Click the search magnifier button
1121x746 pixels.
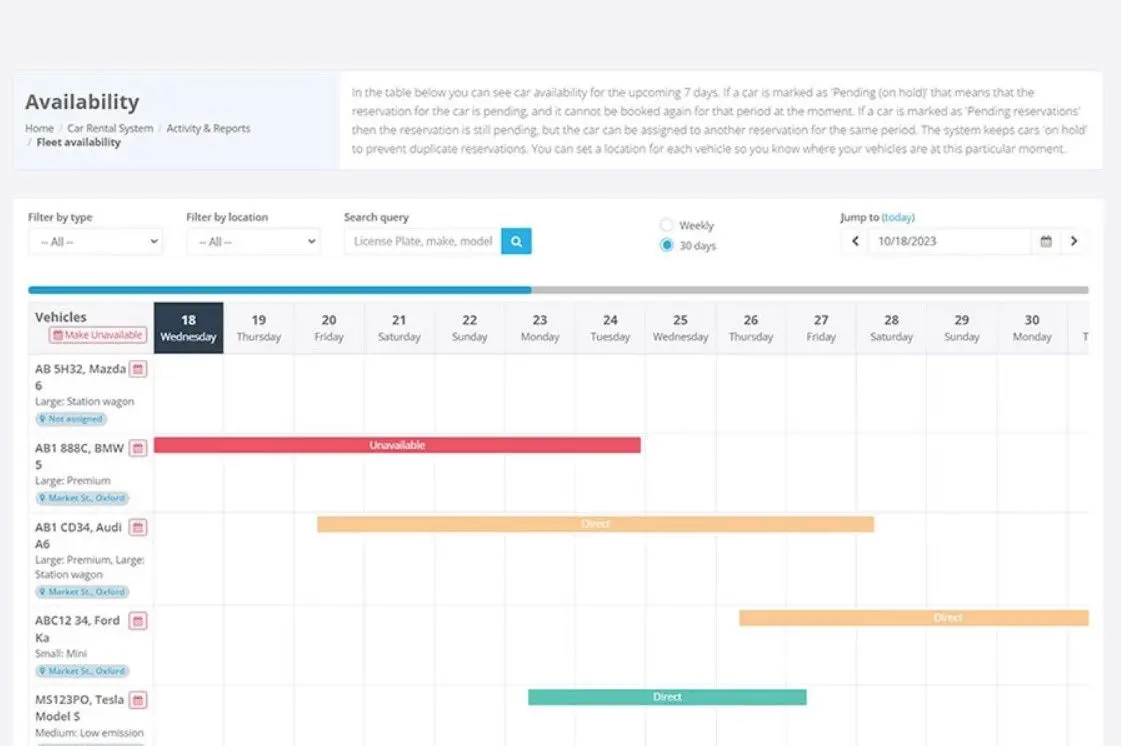point(516,242)
